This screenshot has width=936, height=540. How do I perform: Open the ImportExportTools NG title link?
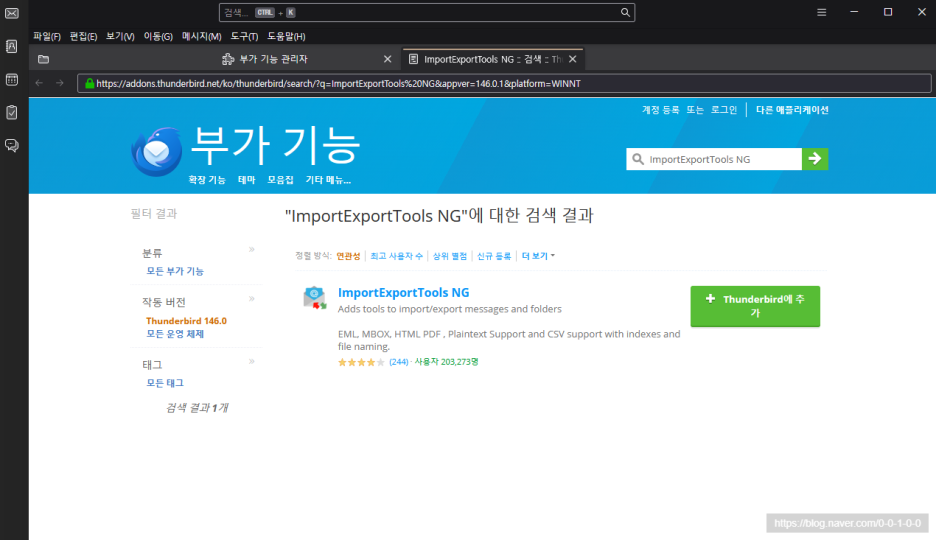[x=404, y=292]
